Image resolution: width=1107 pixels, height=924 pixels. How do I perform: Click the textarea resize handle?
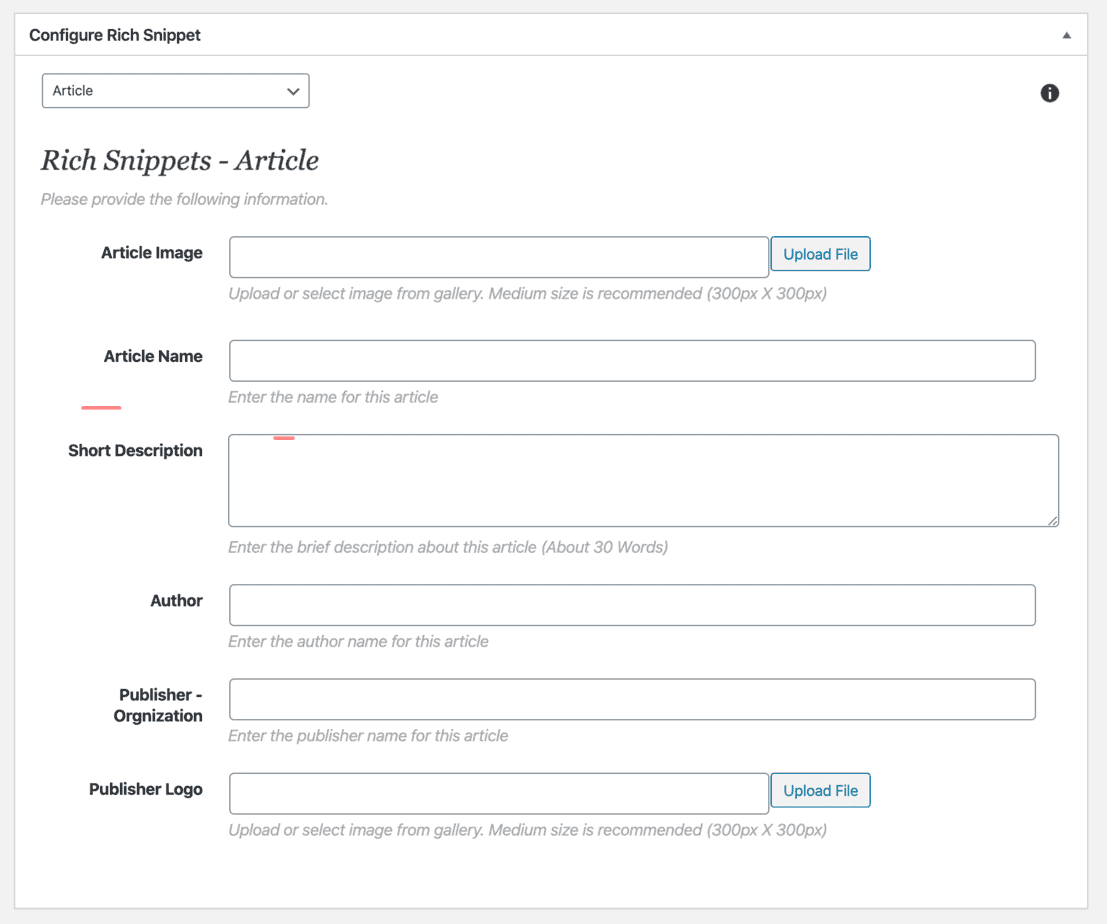(x=1054, y=520)
